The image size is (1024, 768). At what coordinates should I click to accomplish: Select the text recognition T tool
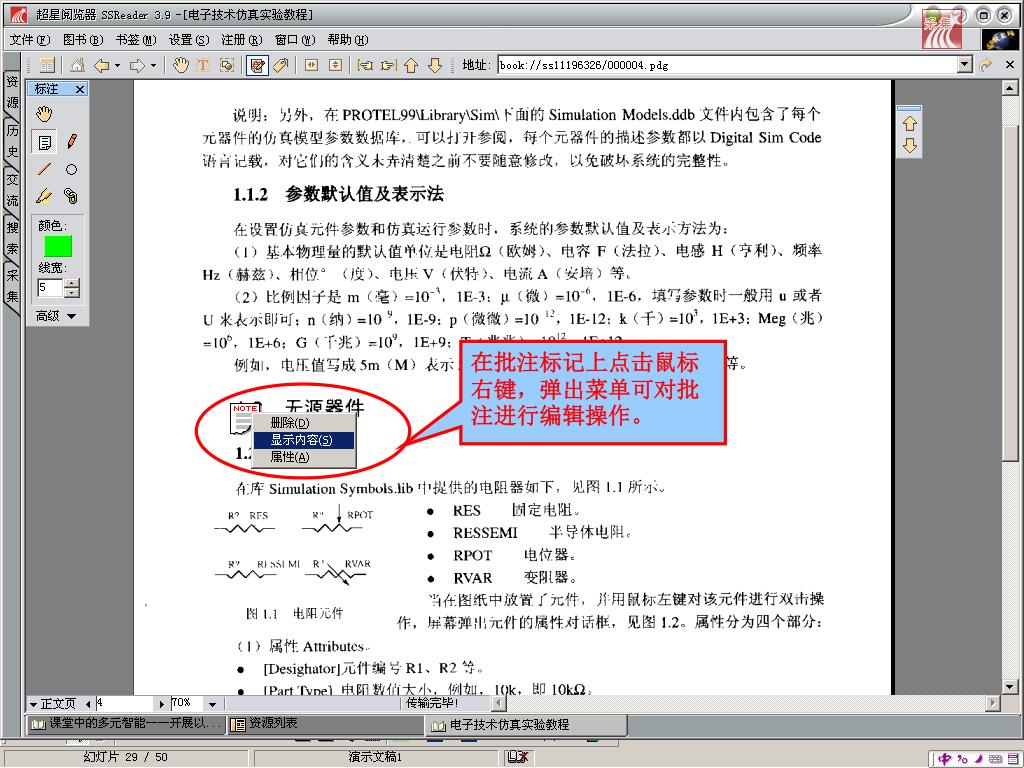203,65
